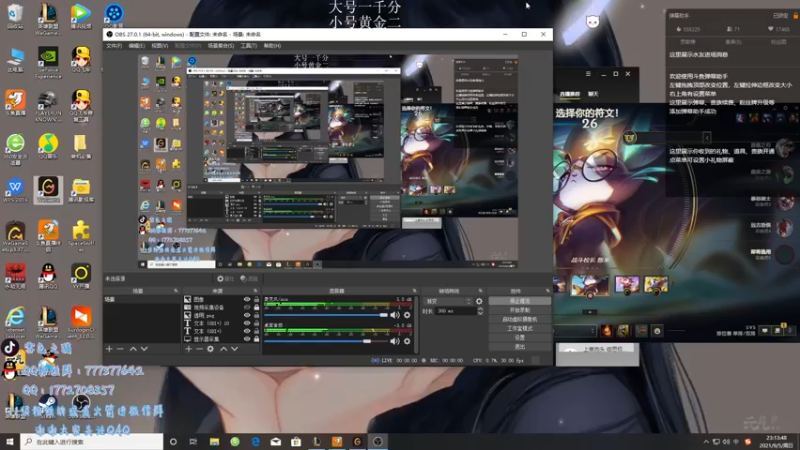Open the Tencent QQ penguin desktop icon
Screen dimensions: 800x450
48,277
